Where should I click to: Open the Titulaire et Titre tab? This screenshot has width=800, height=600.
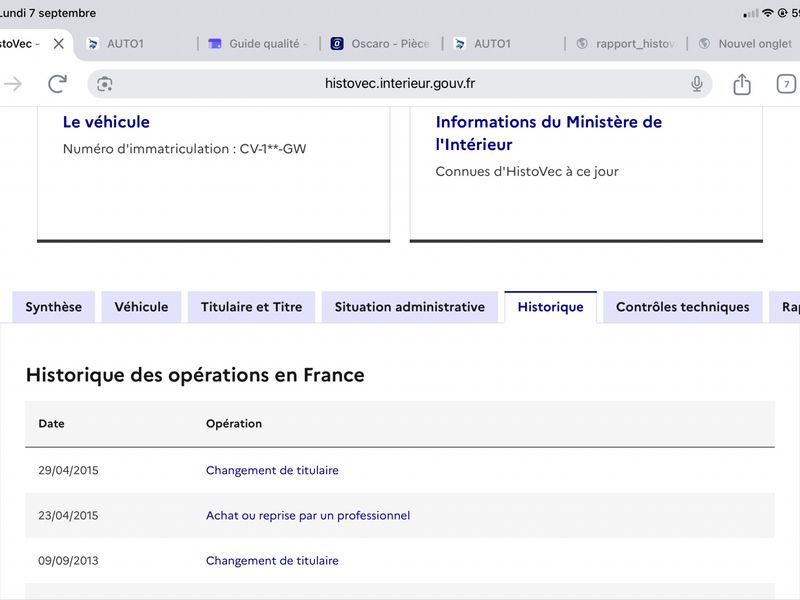pos(252,307)
